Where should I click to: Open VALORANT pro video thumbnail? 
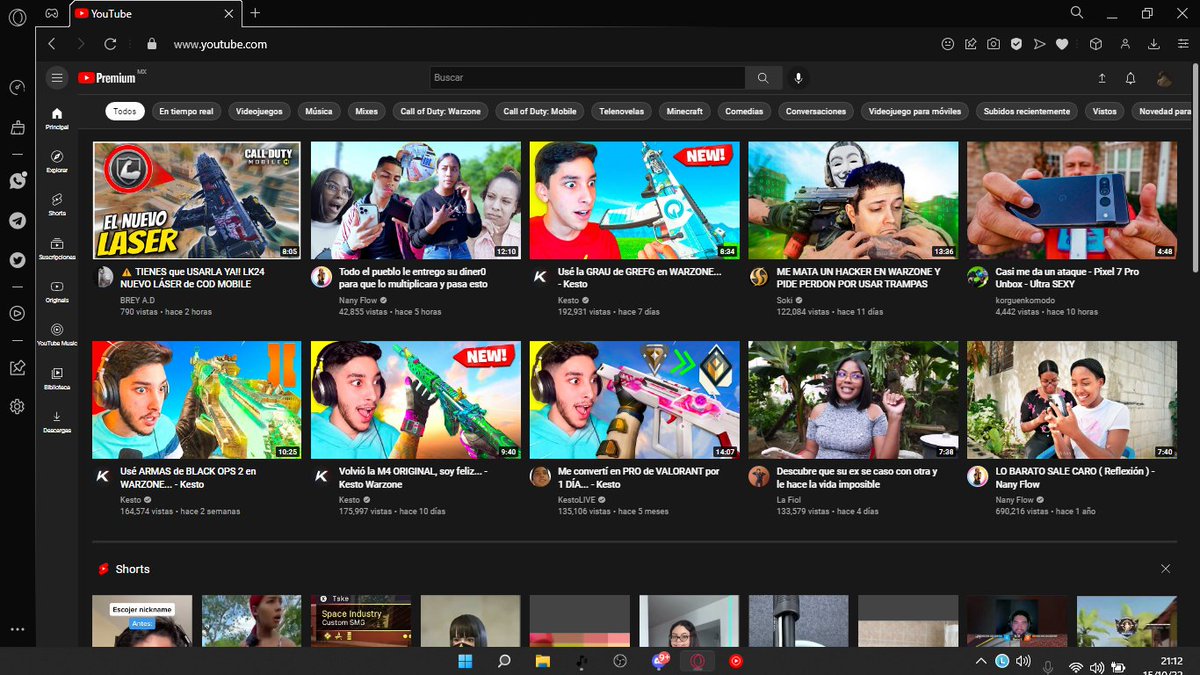(635, 400)
